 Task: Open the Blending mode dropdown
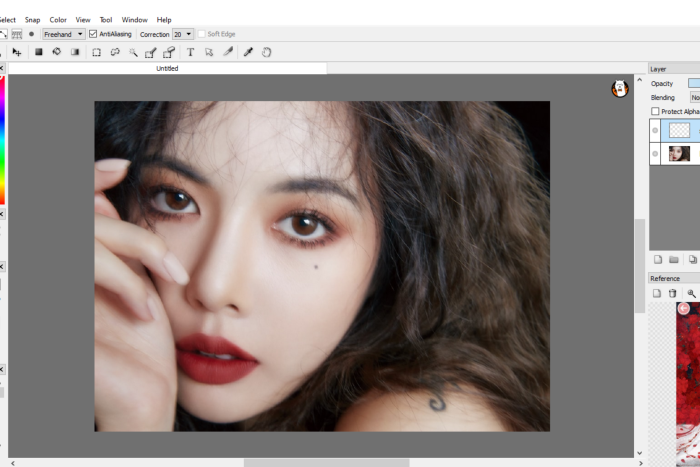pyautogui.click(x=695, y=97)
